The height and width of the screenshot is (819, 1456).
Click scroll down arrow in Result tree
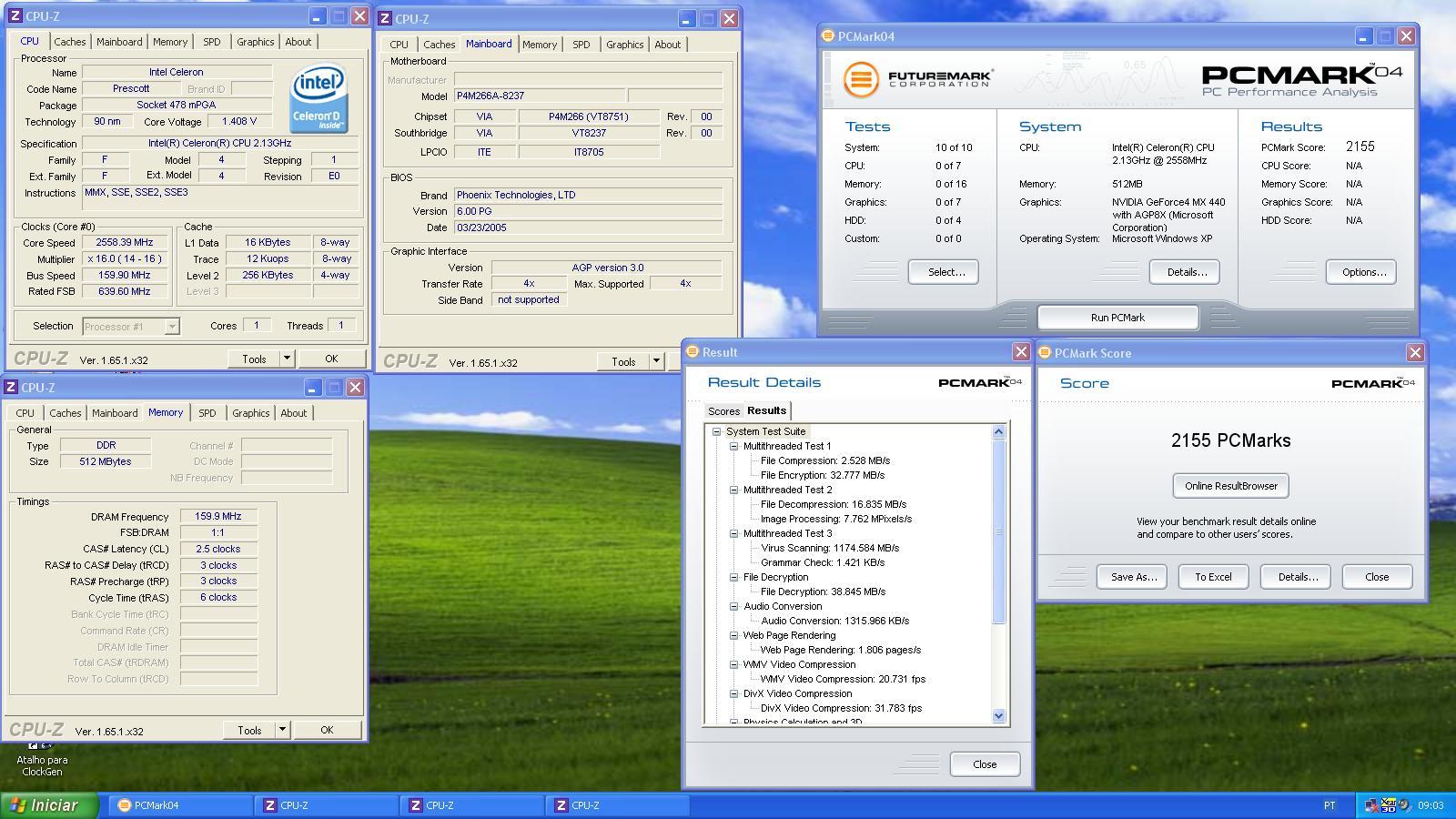(x=999, y=716)
